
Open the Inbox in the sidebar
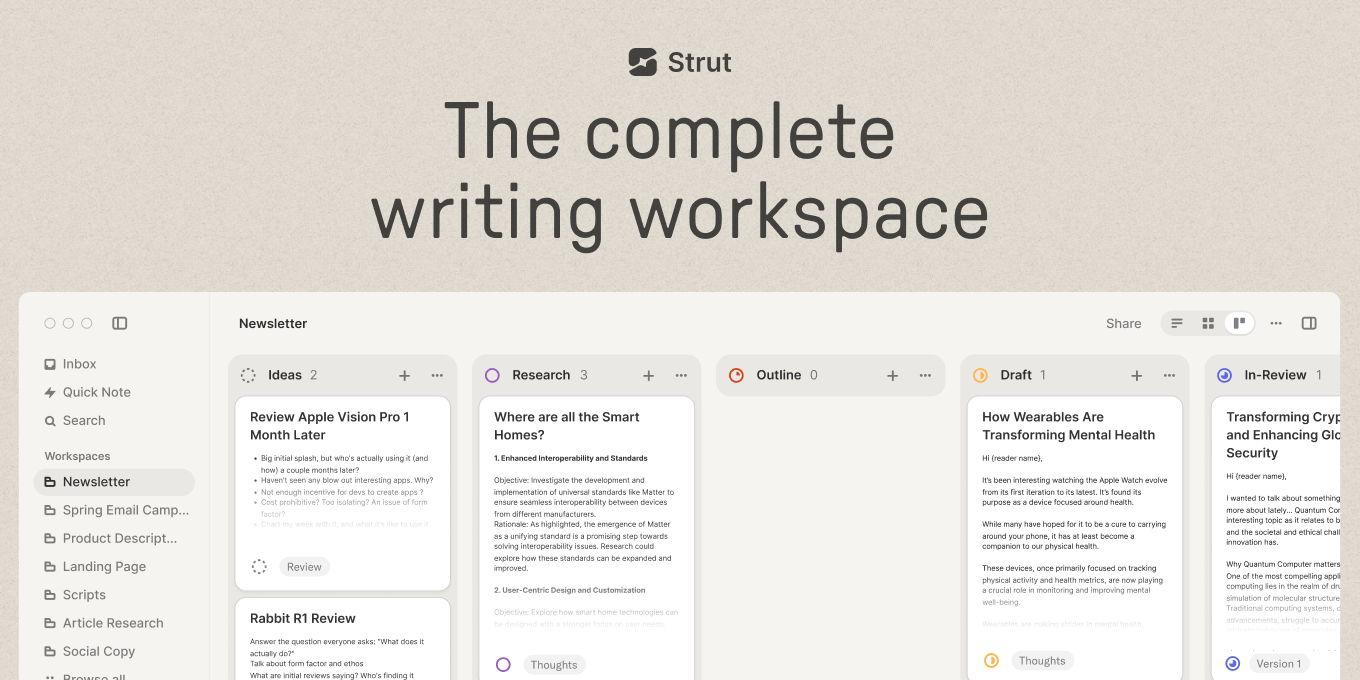click(79, 364)
